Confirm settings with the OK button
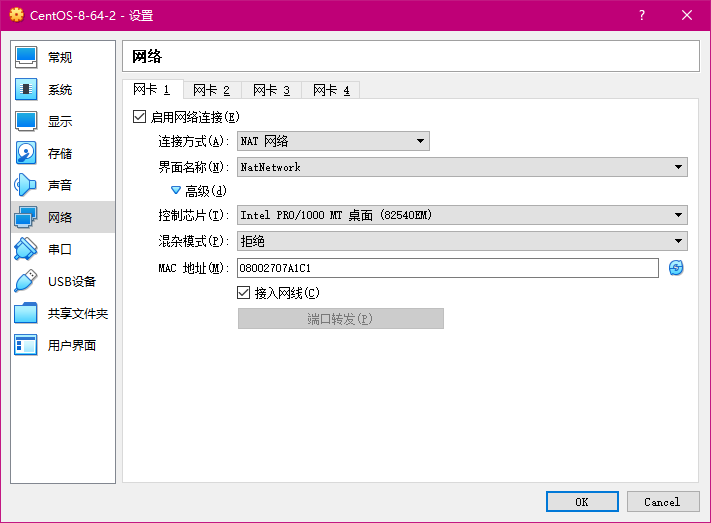The width and height of the screenshot is (711, 523). tap(582, 502)
